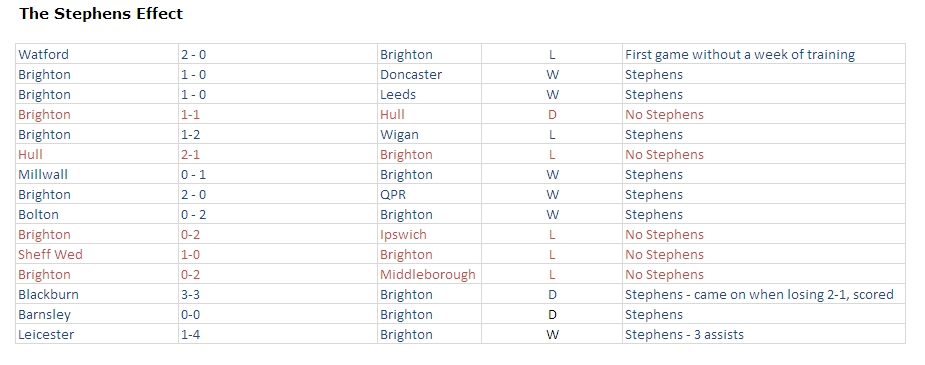Click the Middleborough cell
925x365 pixels.
pyautogui.click(x=429, y=275)
